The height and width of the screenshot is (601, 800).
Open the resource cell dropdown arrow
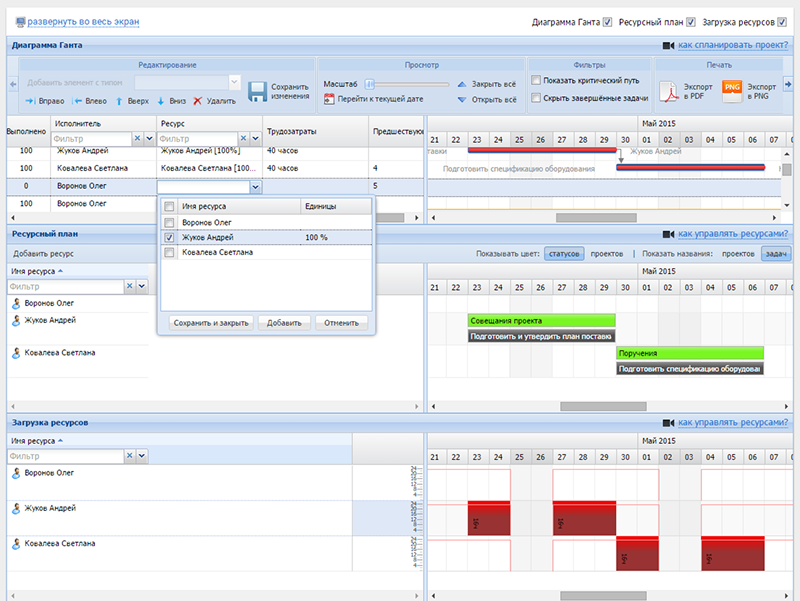[255, 187]
